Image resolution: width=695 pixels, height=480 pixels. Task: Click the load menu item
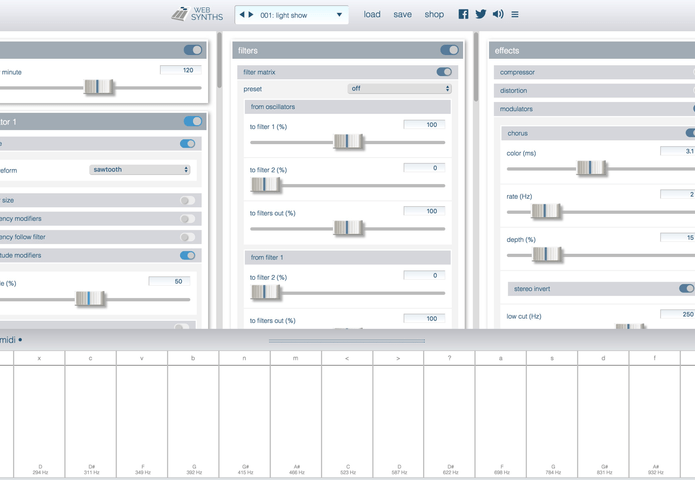pos(372,15)
